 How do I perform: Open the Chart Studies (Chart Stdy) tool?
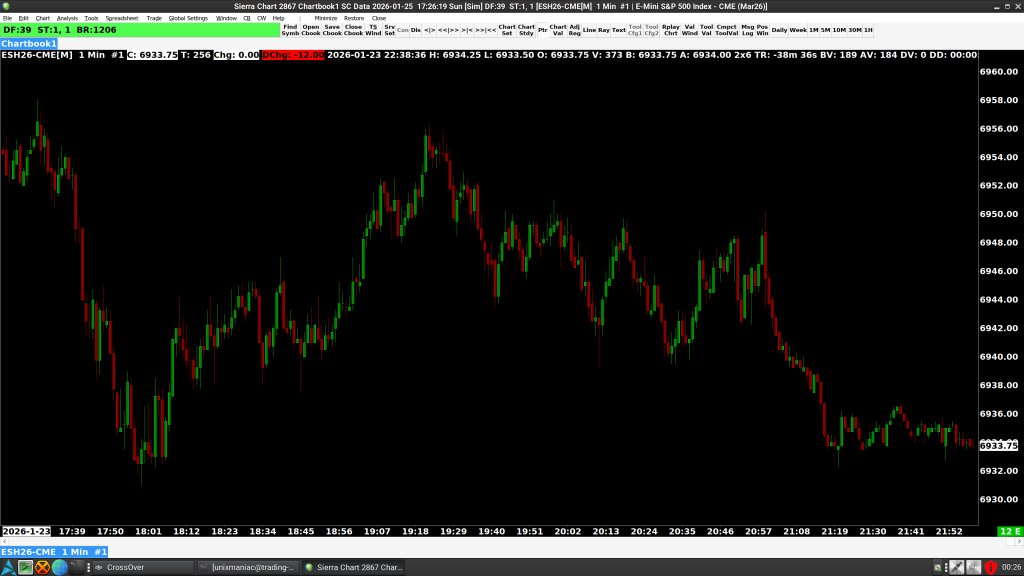(x=526, y=30)
